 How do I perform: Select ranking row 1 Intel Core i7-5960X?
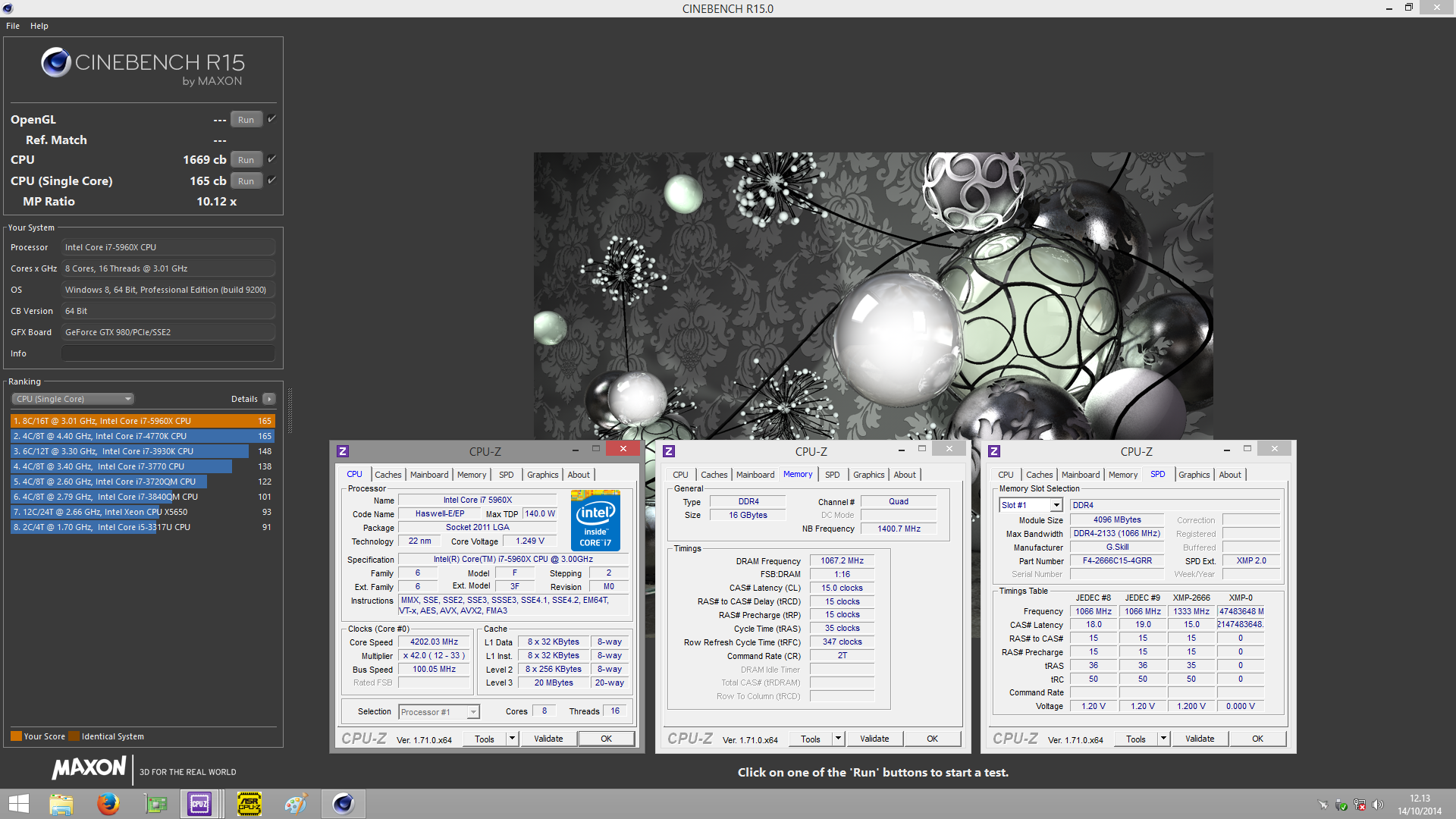[143, 421]
